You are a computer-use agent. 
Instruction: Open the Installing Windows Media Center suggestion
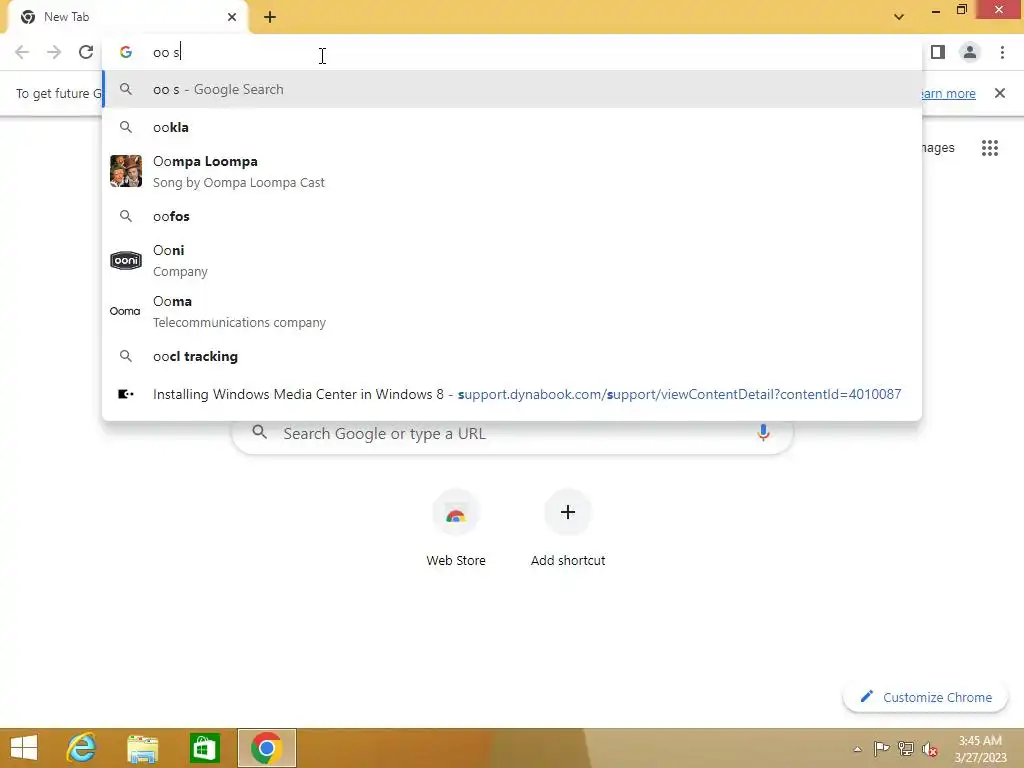pos(512,394)
